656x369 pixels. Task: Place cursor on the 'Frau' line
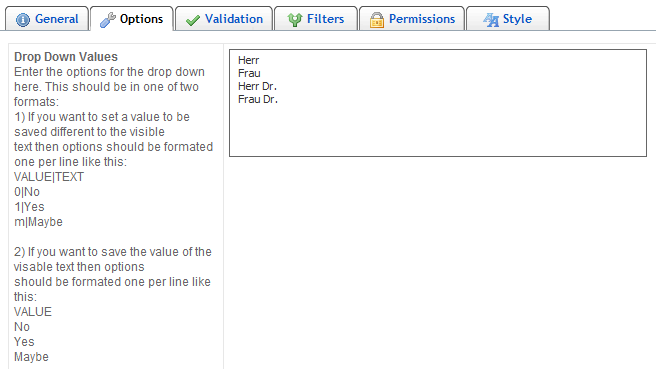(x=249, y=73)
